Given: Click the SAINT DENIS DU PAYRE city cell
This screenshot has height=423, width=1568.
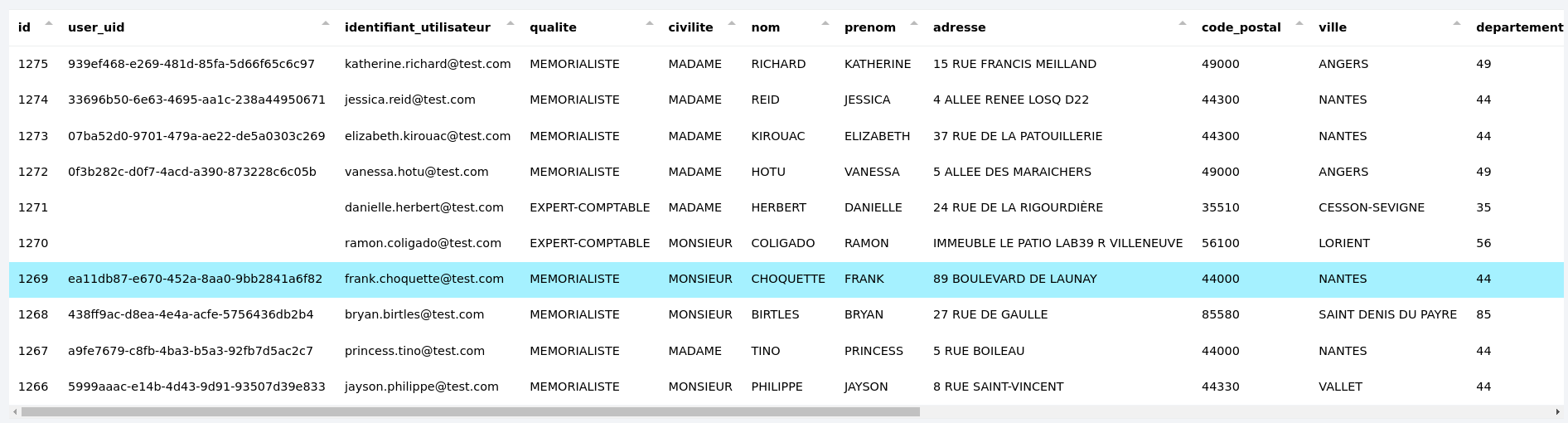Looking at the screenshot, I should (x=1387, y=314).
